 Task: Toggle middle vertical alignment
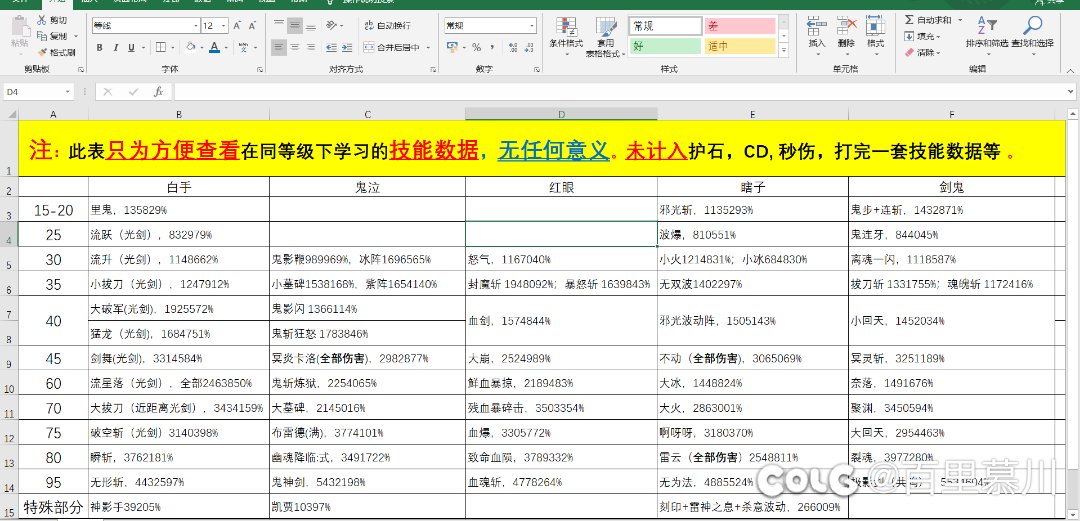tap(295, 26)
